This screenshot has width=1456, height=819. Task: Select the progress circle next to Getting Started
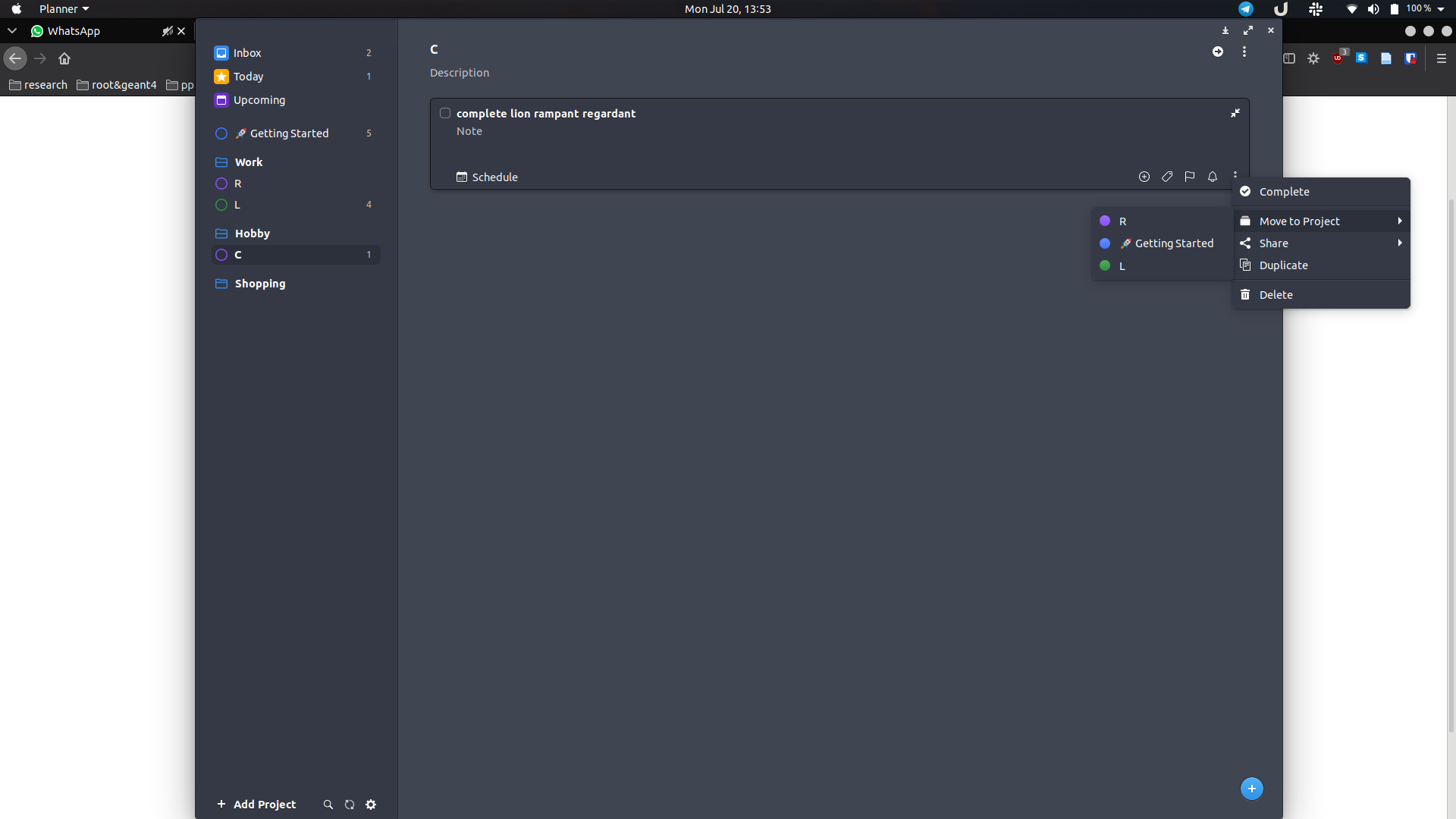(x=221, y=133)
